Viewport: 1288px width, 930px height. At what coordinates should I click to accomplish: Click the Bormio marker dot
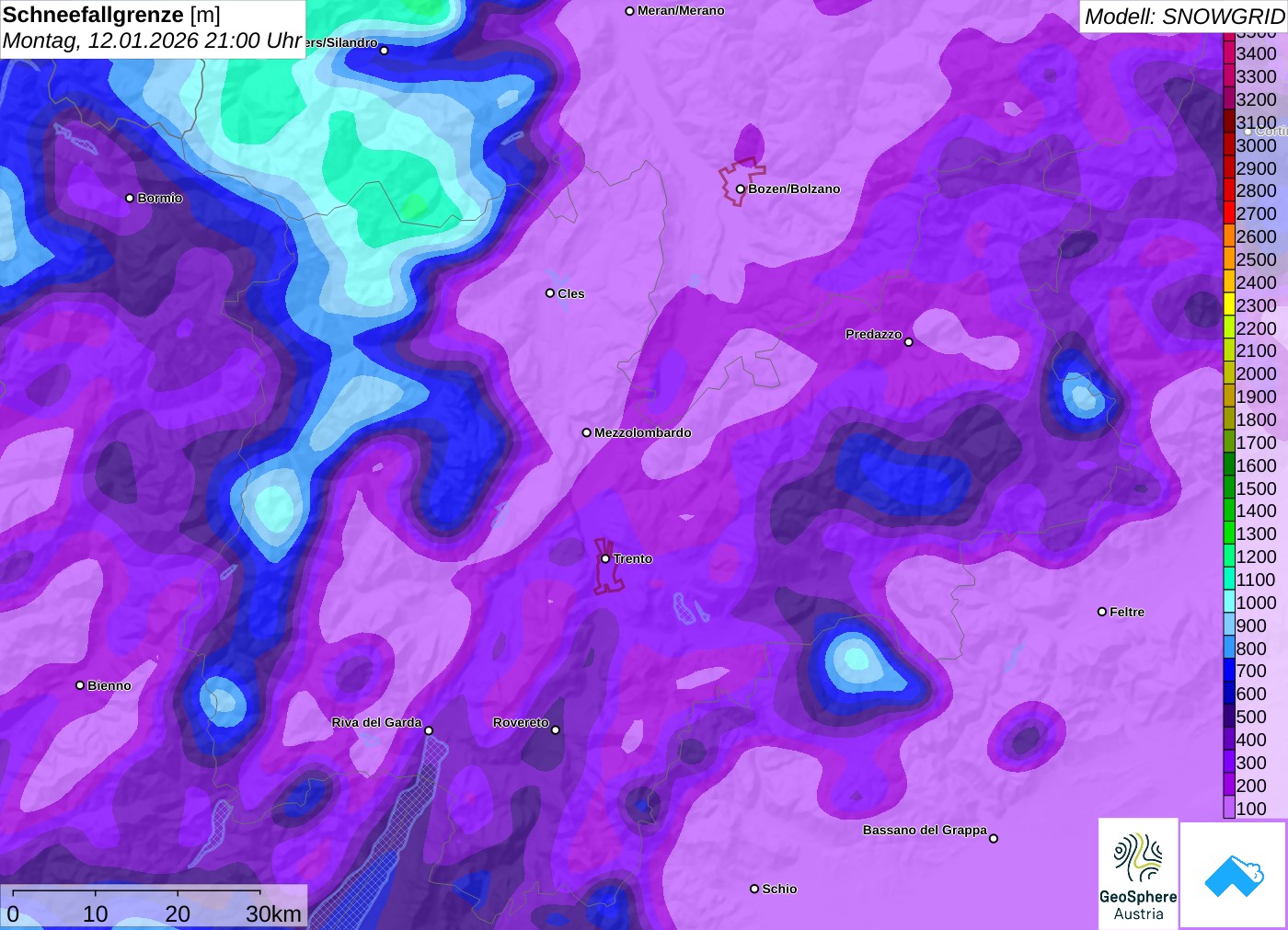(130, 198)
